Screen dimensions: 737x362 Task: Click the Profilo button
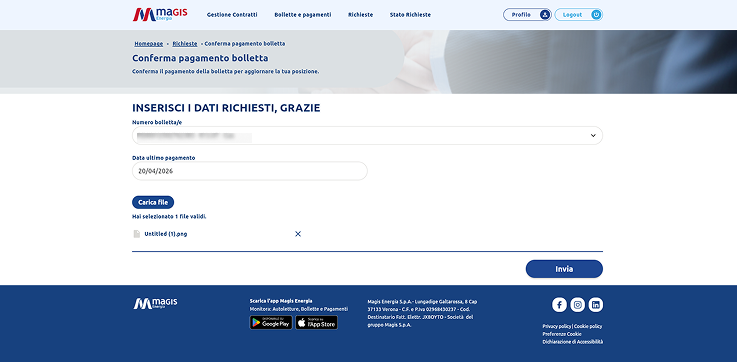tap(527, 15)
